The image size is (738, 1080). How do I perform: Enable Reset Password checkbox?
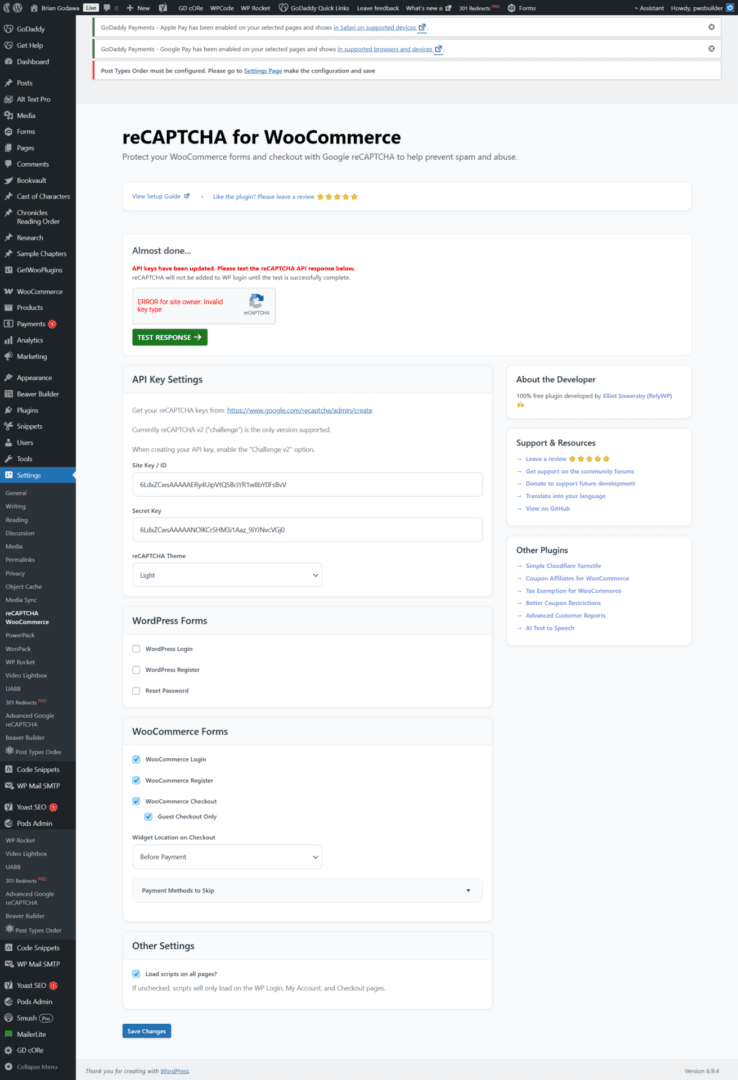click(136, 690)
